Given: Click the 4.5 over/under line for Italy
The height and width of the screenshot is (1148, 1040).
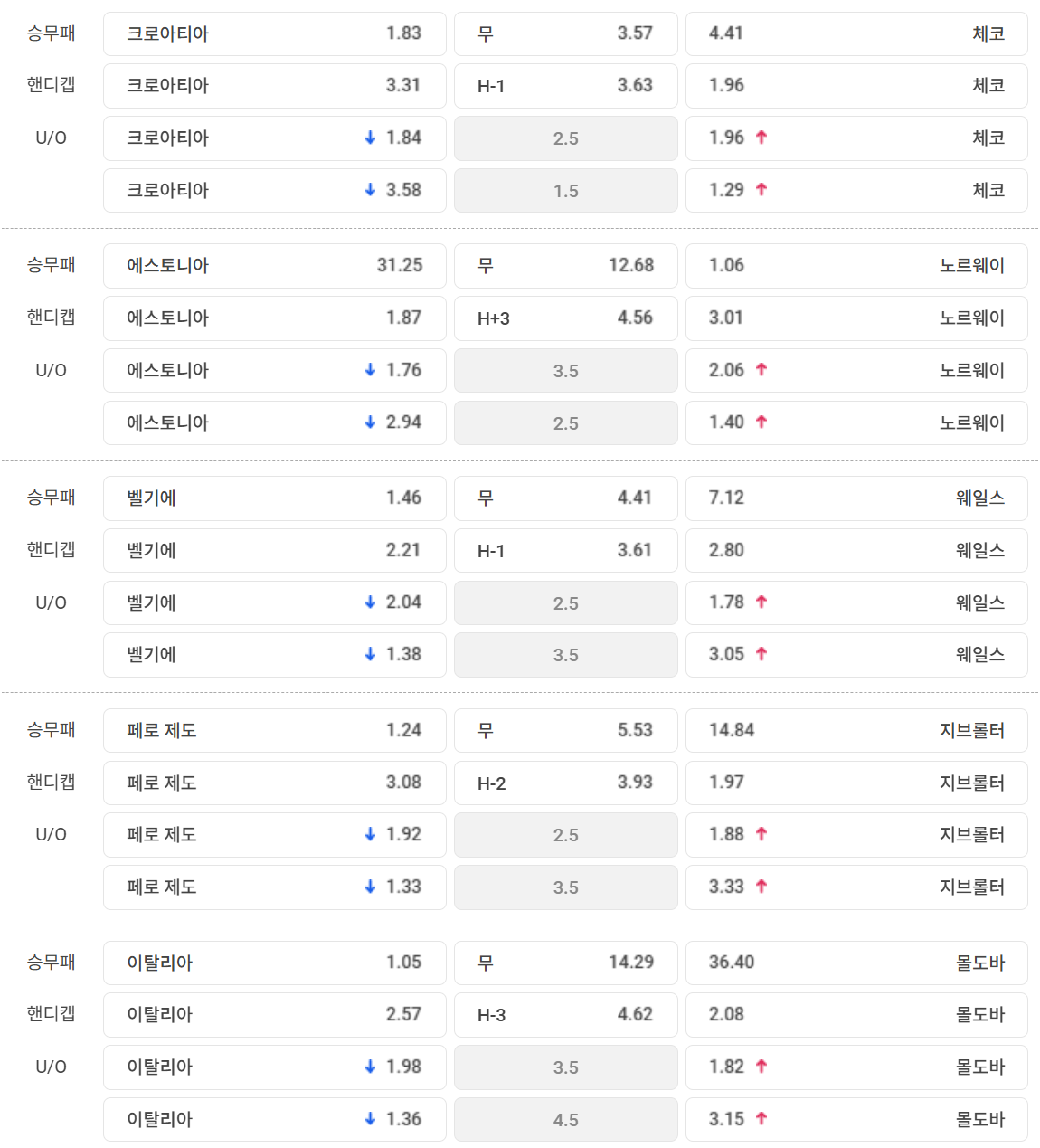Looking at the screenshot, I should (566, 1119).
